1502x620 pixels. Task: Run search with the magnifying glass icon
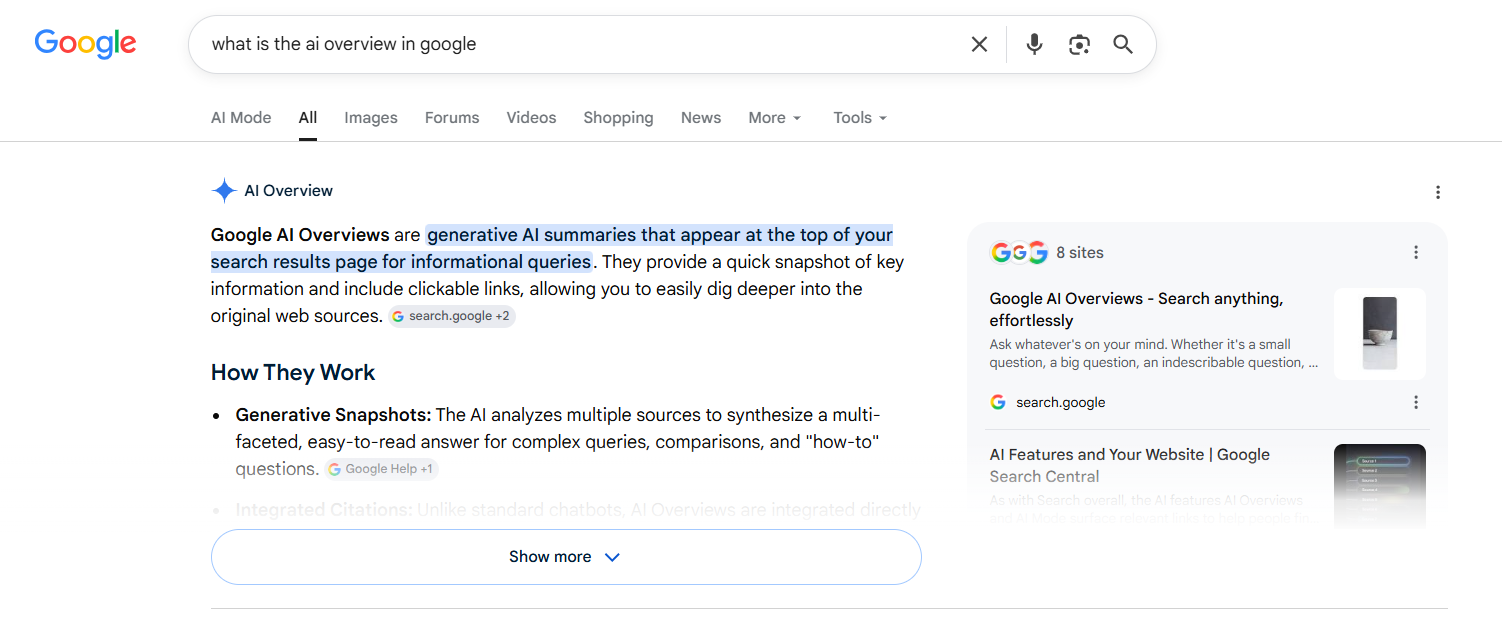1123,44
